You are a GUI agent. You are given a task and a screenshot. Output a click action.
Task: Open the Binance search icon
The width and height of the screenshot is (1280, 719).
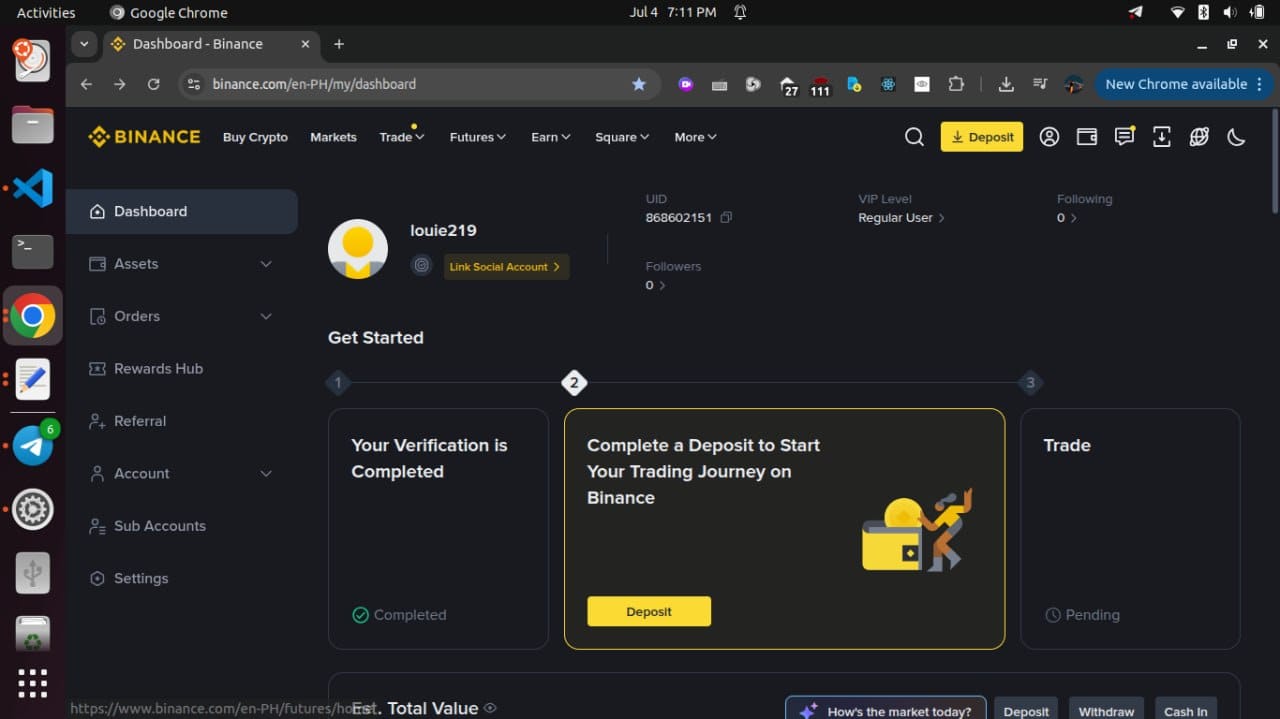(914, 137)
